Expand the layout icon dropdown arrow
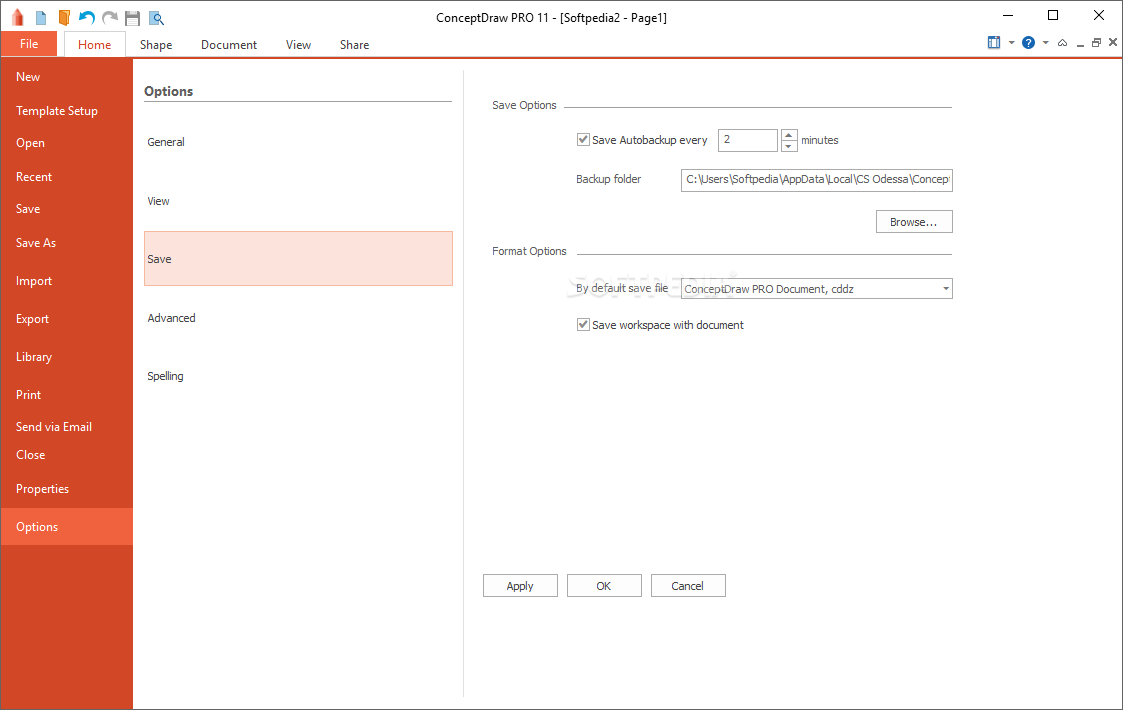Screen dimensions: 1123x710 (1011, 42)
